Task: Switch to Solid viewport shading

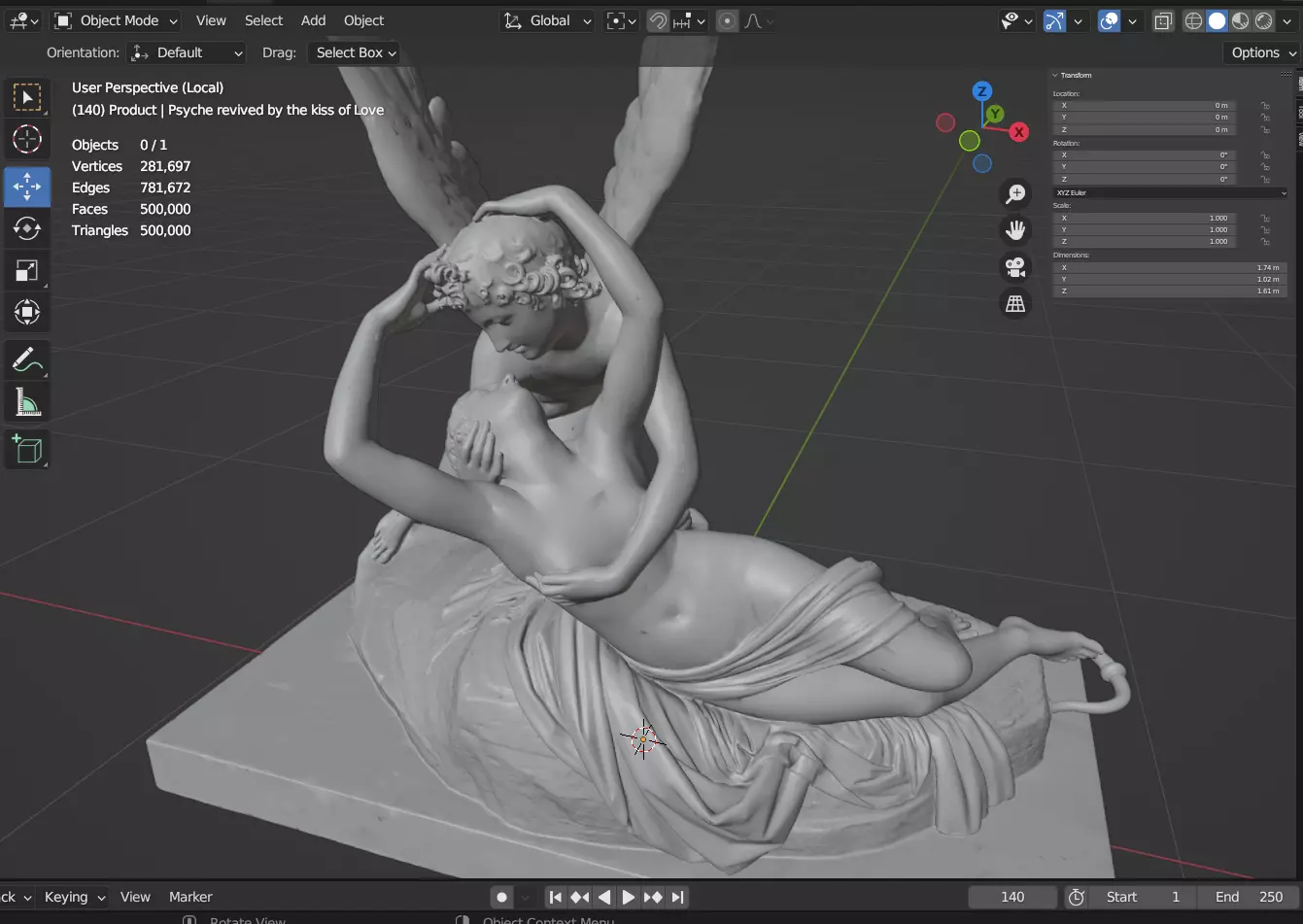Action: (x=1217, y=20)
